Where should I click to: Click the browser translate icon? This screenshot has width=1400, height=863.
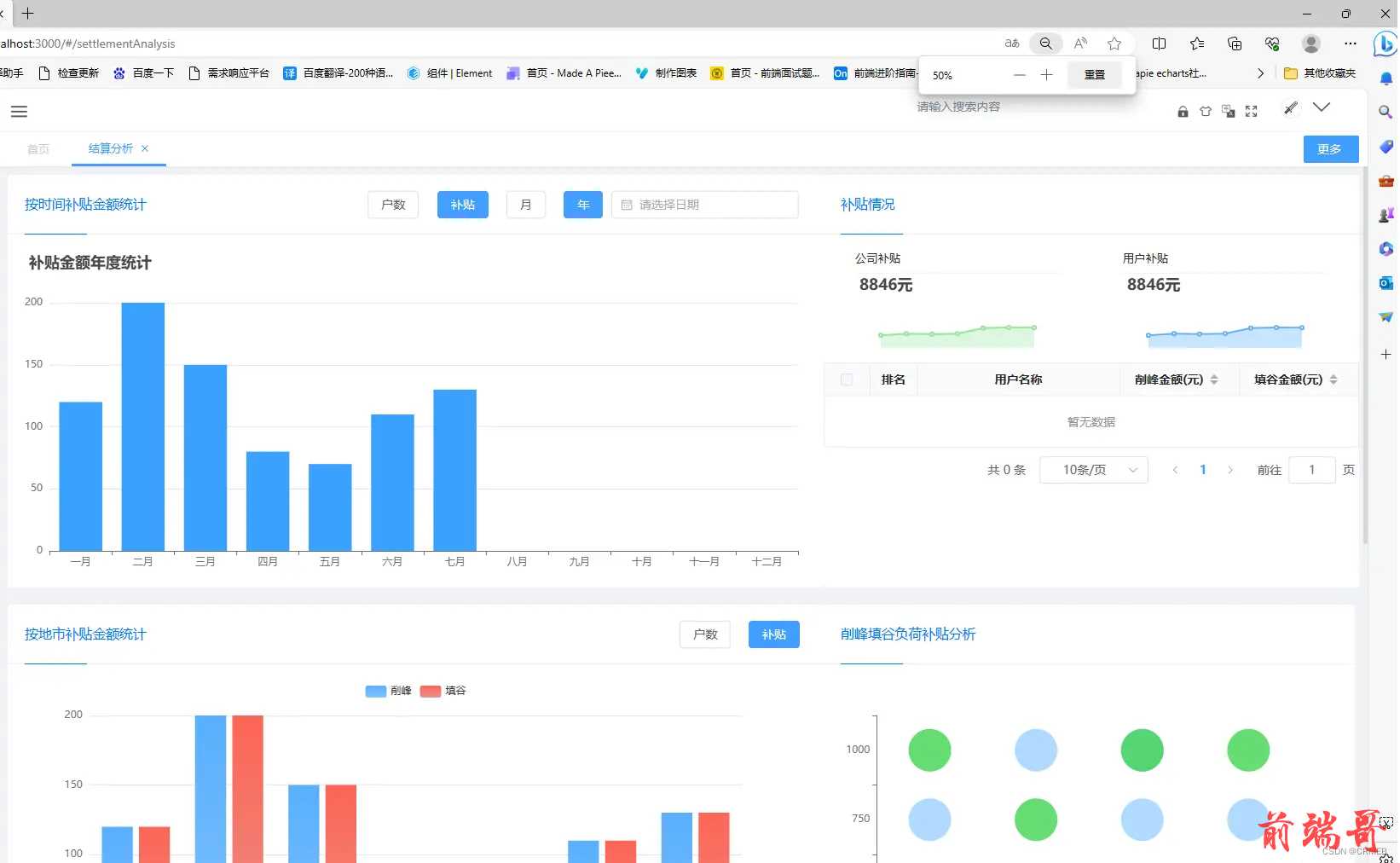pos(1012,43)
